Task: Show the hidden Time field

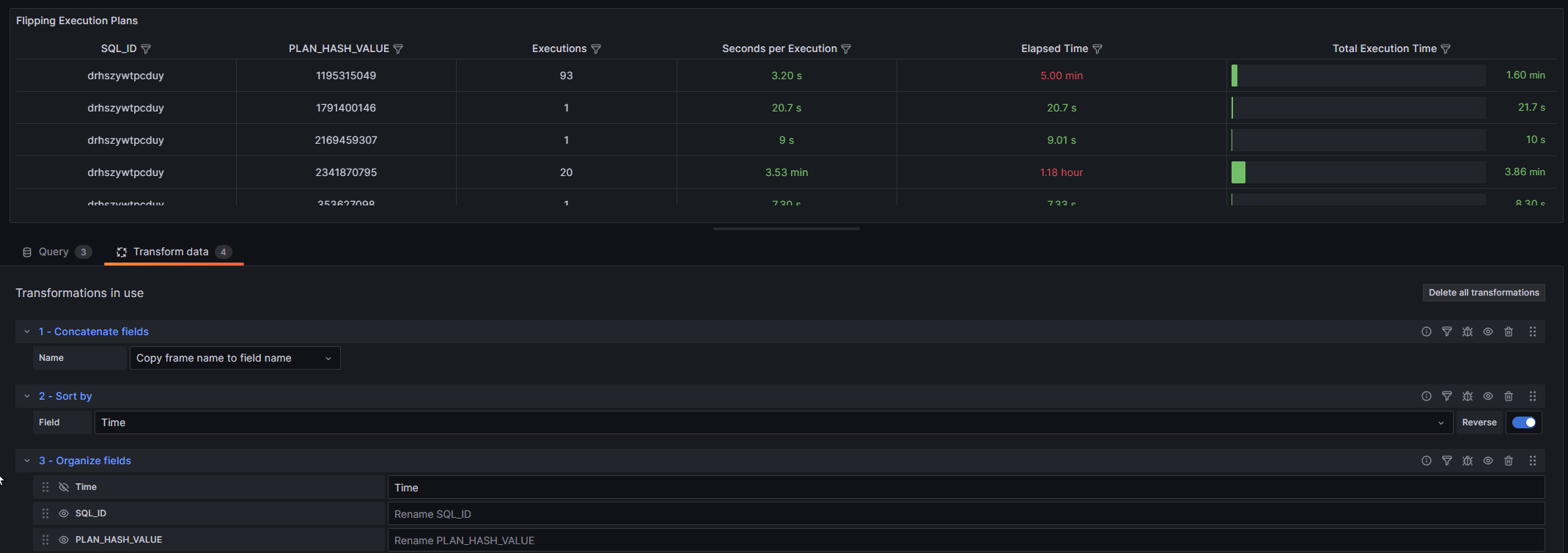Action: (x=64, y=487)
